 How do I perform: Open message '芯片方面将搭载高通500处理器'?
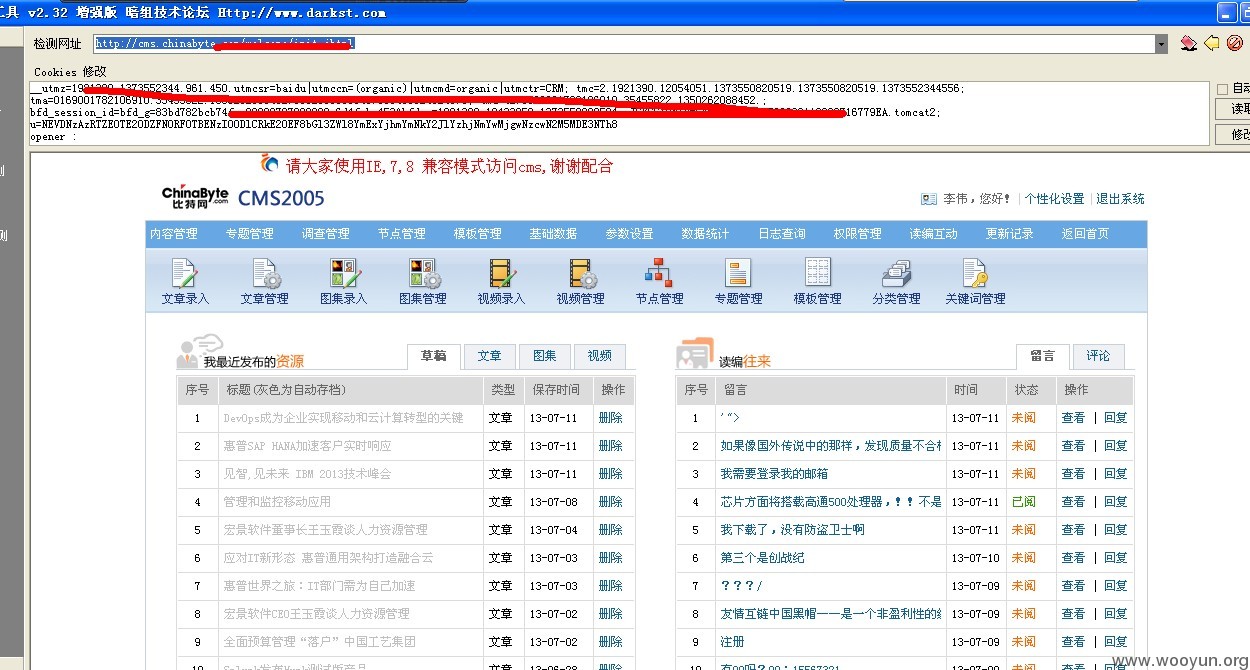click(831, 502)
